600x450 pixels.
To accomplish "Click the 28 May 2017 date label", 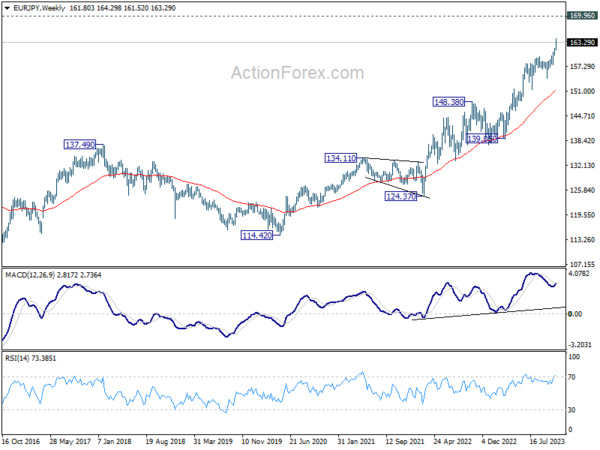I will pyautogui.click(x=70, y=442).
